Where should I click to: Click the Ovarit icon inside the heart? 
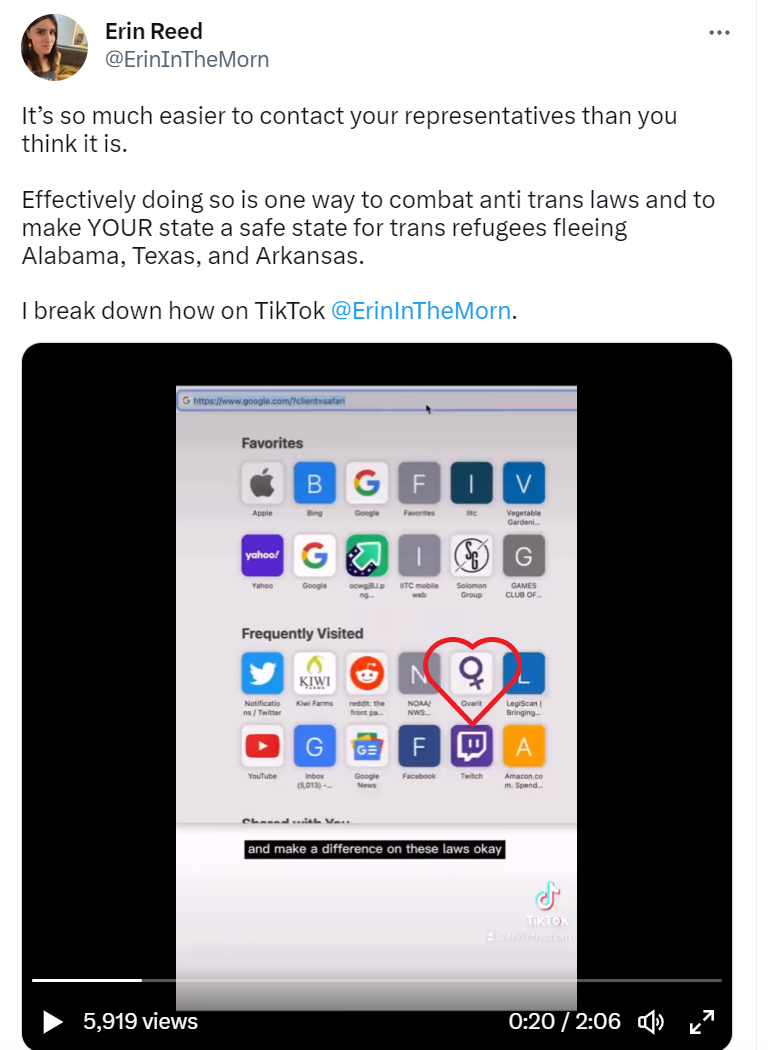pyautogui.click(x=471, y=673)
